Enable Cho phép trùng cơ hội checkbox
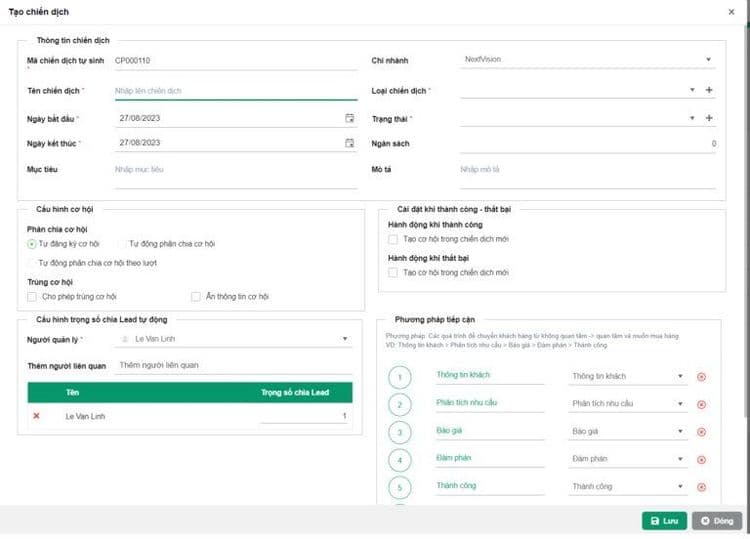Viewport: 750px width, 539px height. click(x=33, y=297)
